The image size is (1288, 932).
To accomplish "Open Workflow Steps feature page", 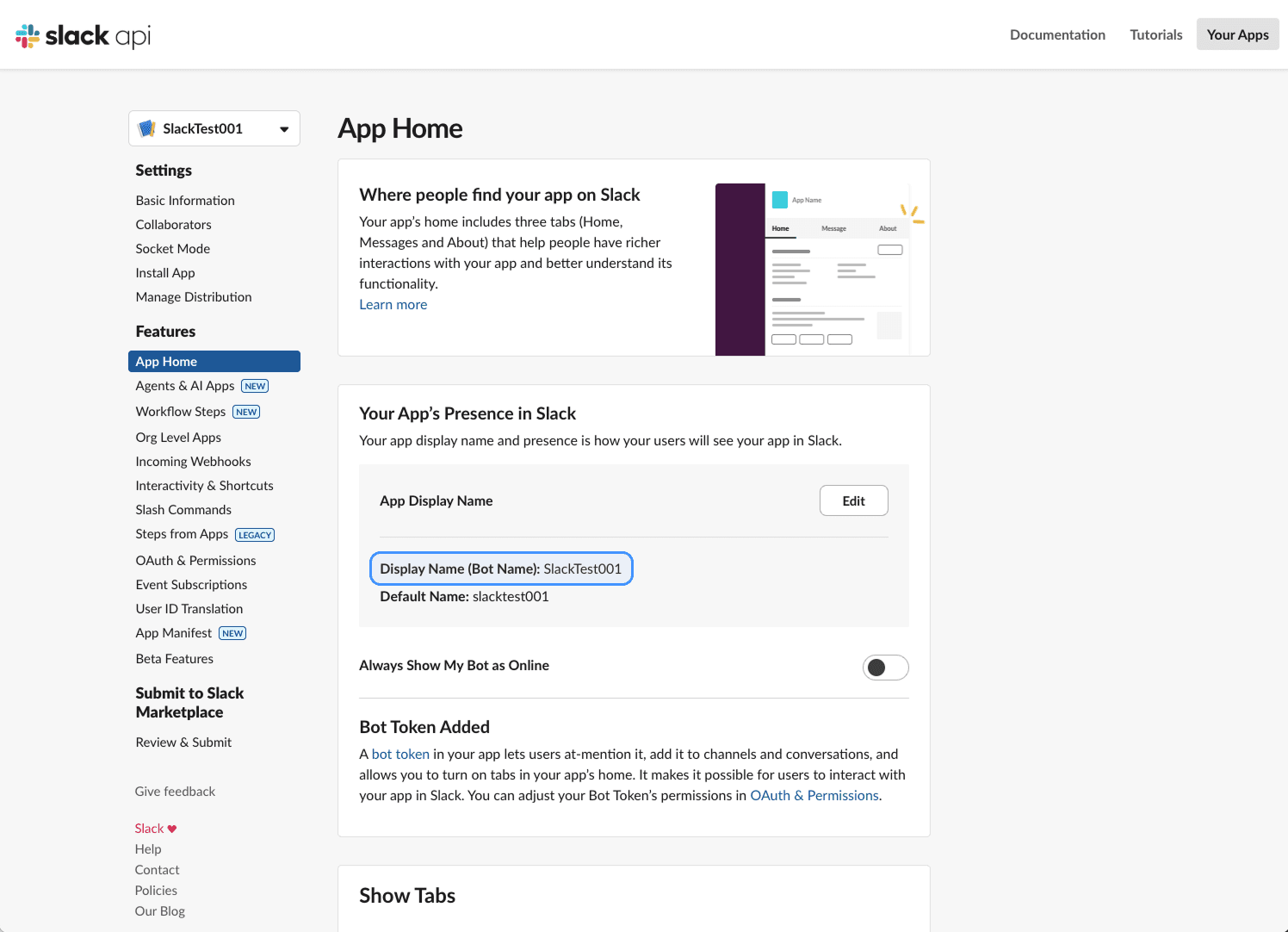I will (x=181, y=412).
